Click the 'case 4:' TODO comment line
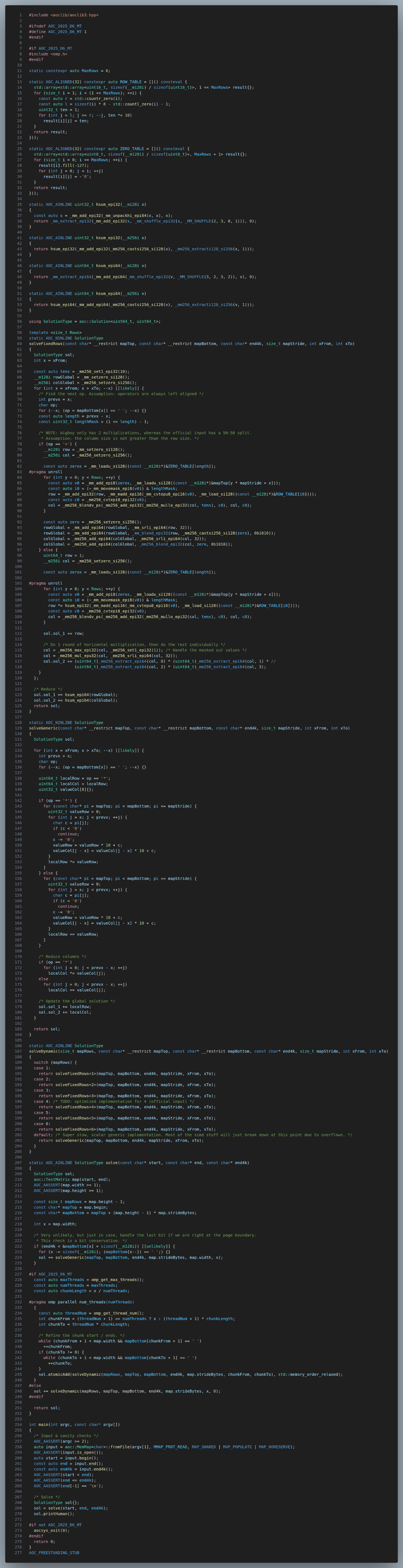 coord(114,1102)
